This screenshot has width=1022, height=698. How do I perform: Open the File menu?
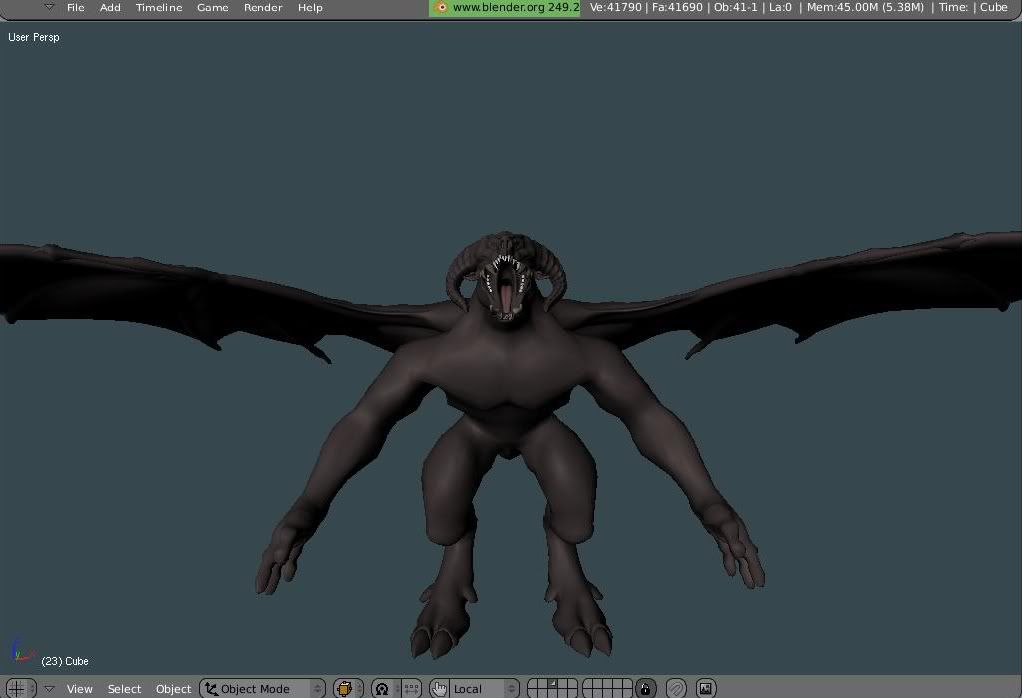coord(75,7)
